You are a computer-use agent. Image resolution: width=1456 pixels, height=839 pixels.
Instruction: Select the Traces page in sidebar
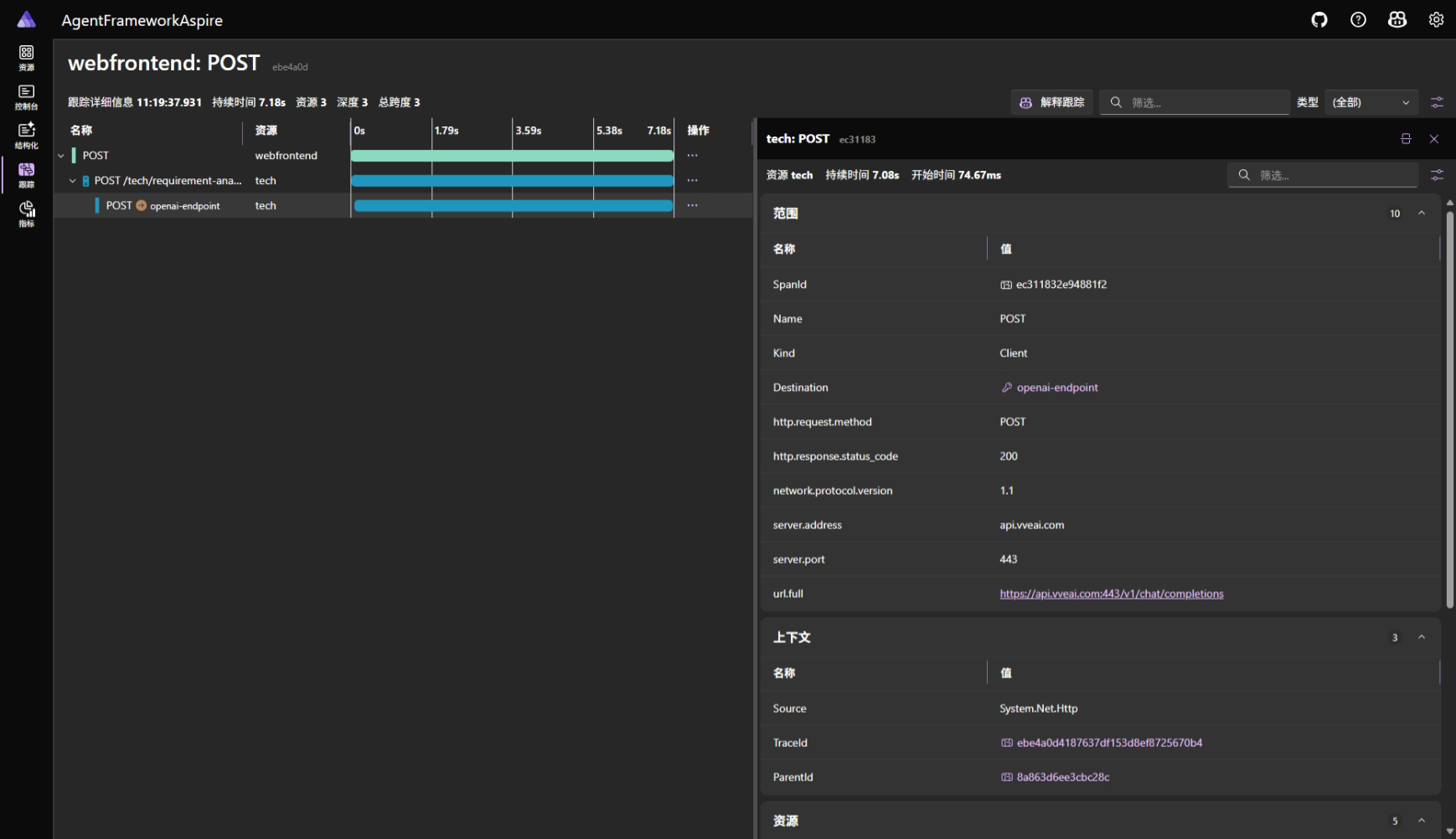pyautogui.click(x=27, y=174)
